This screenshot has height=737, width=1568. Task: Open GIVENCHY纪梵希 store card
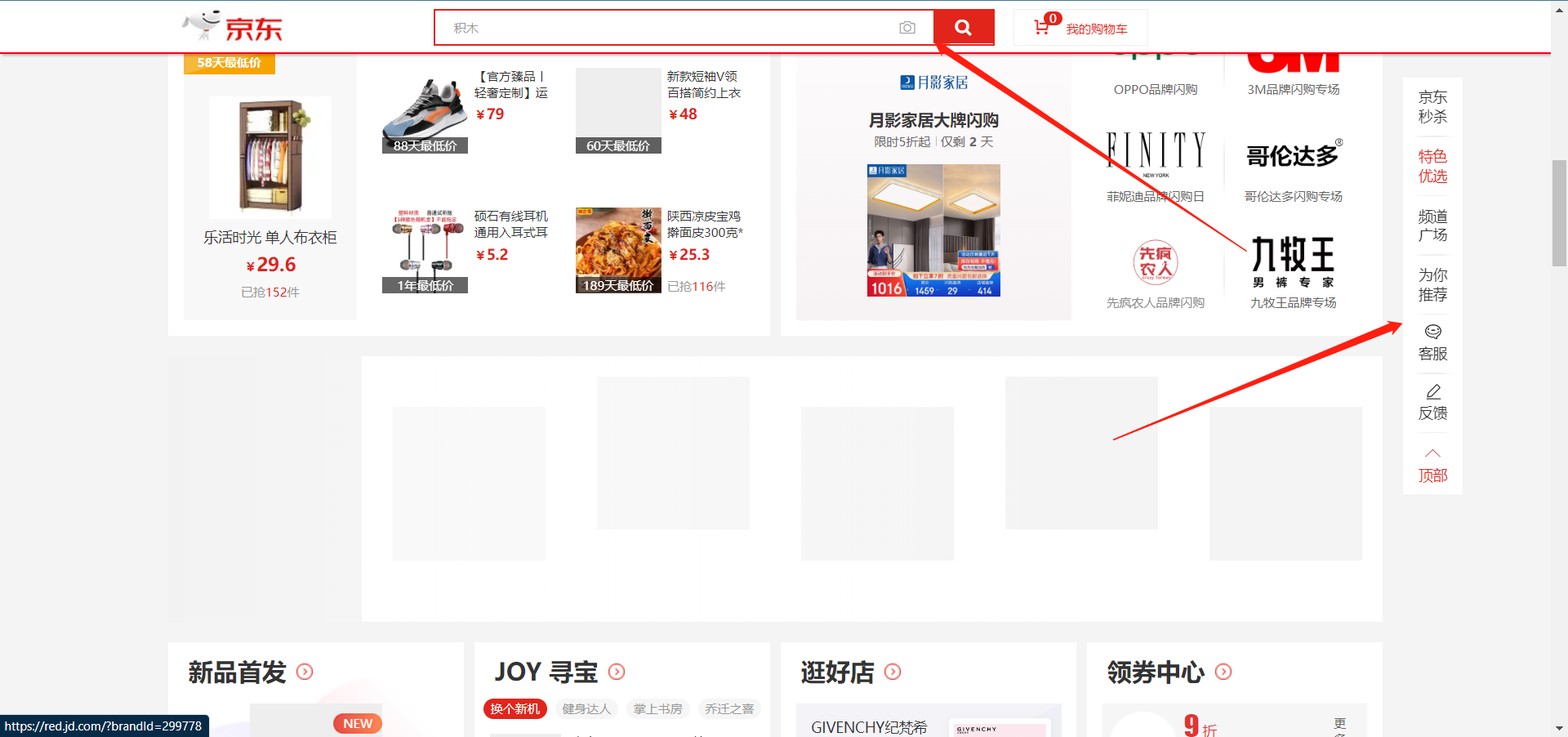tap(929, 721)
